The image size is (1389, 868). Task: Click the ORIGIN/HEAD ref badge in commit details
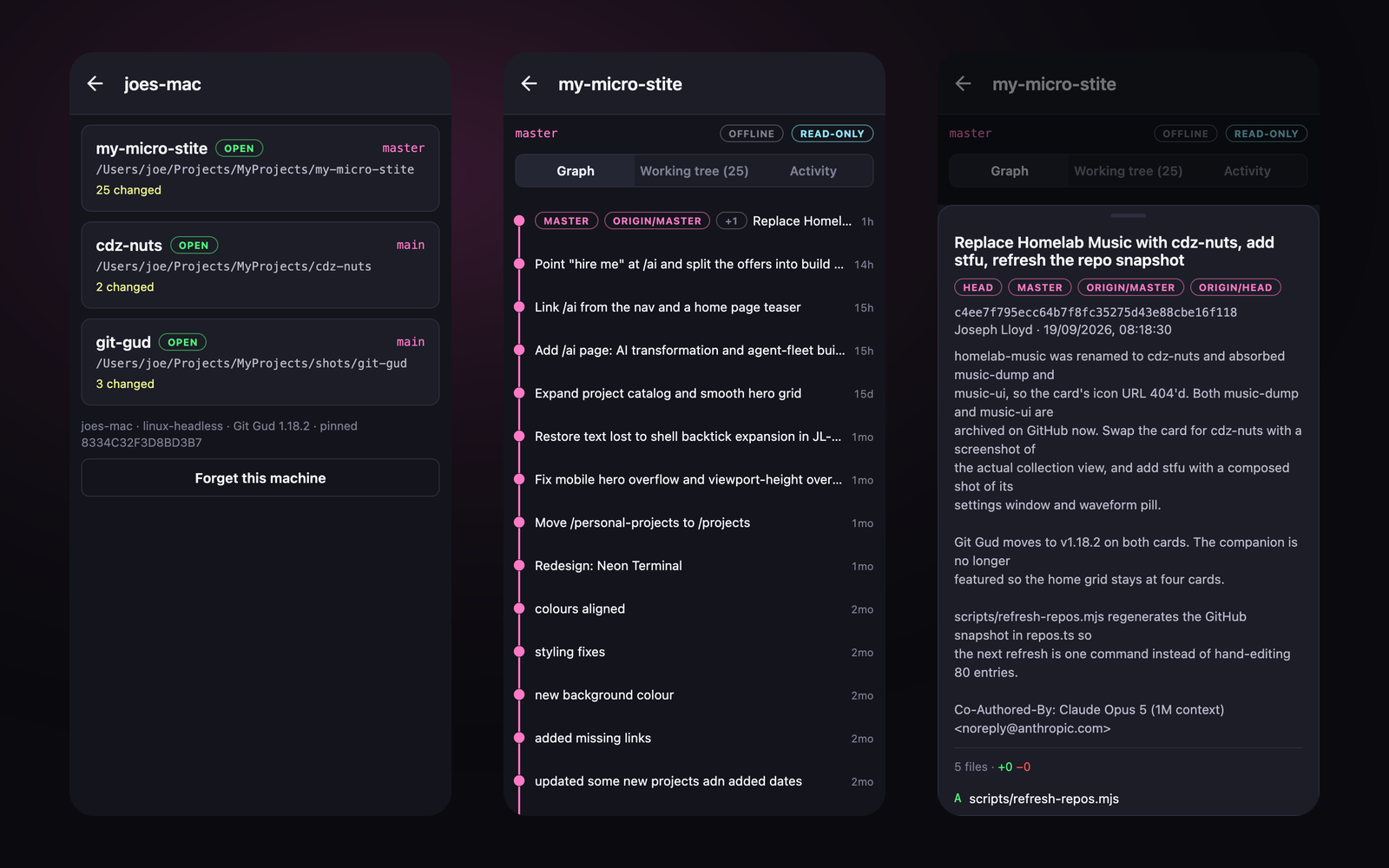tap(1235, 287)
